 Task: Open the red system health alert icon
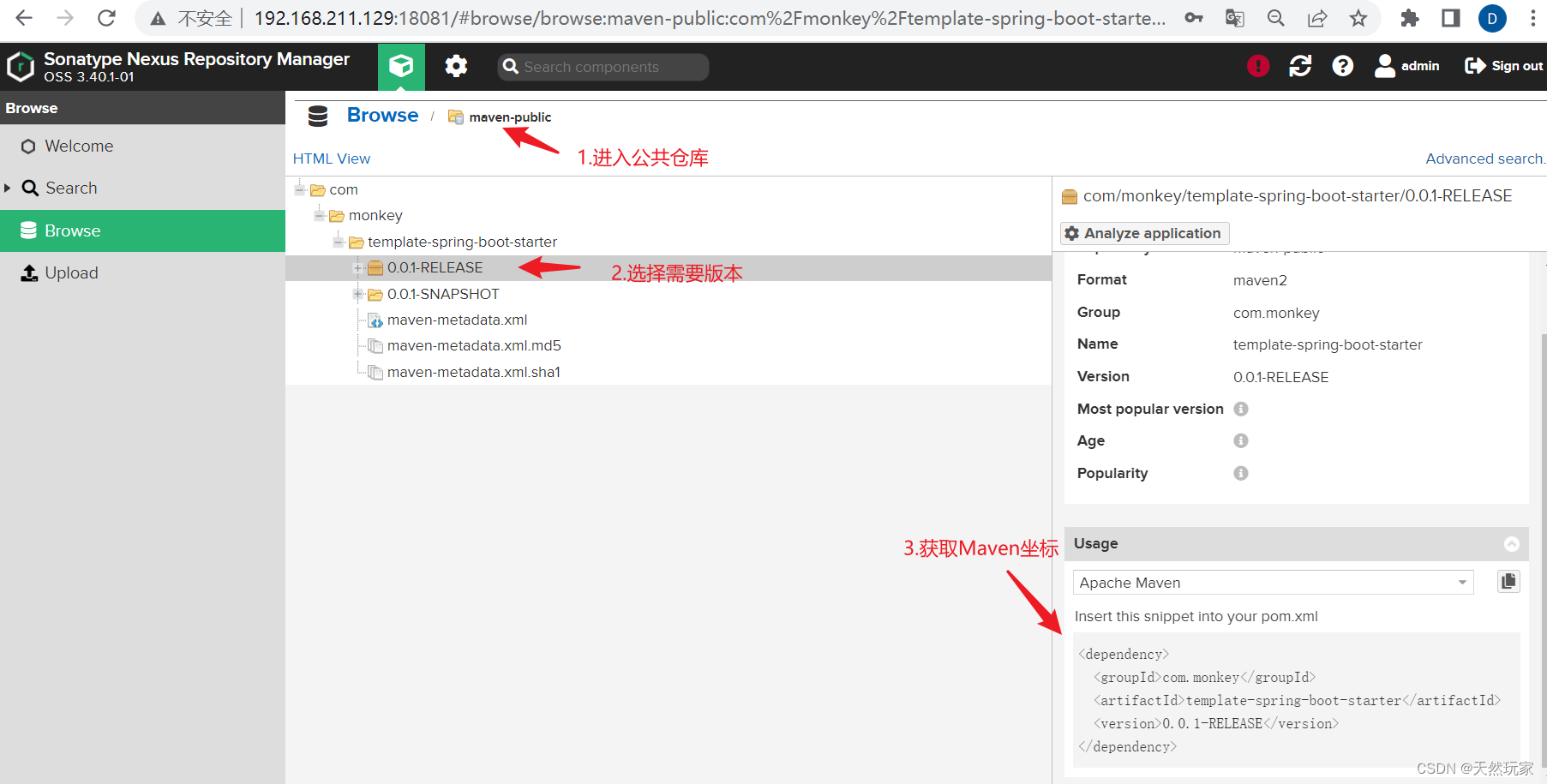pos(1258,66)
